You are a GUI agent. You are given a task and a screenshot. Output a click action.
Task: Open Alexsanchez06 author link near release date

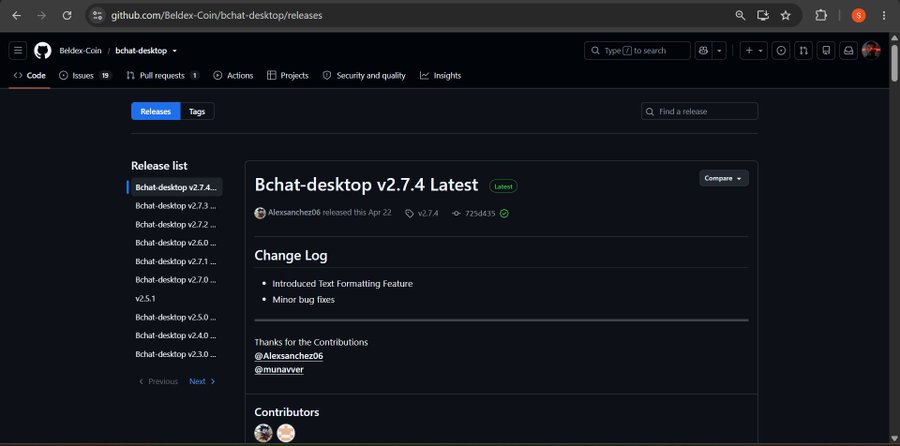click(294, 212)
